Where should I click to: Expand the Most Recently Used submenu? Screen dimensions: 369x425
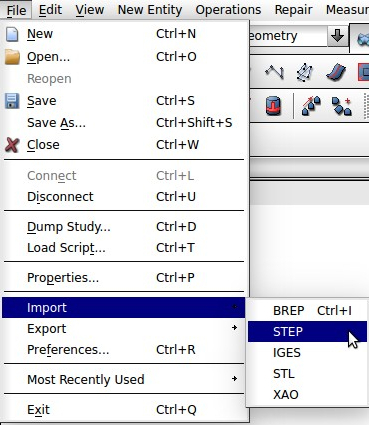123,379
